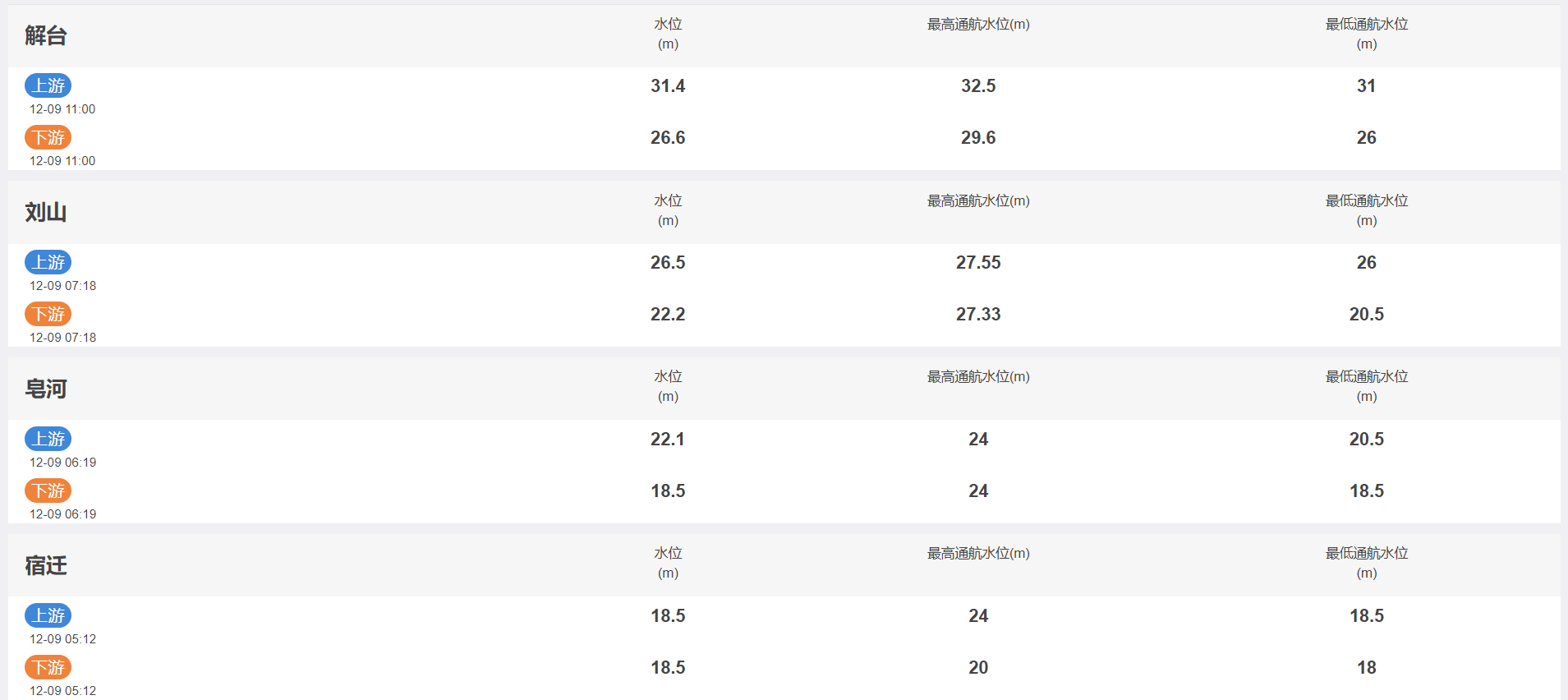Click the 下游 badge under 皂河
The image size is (1568, 700).
(x=48, y=490)
